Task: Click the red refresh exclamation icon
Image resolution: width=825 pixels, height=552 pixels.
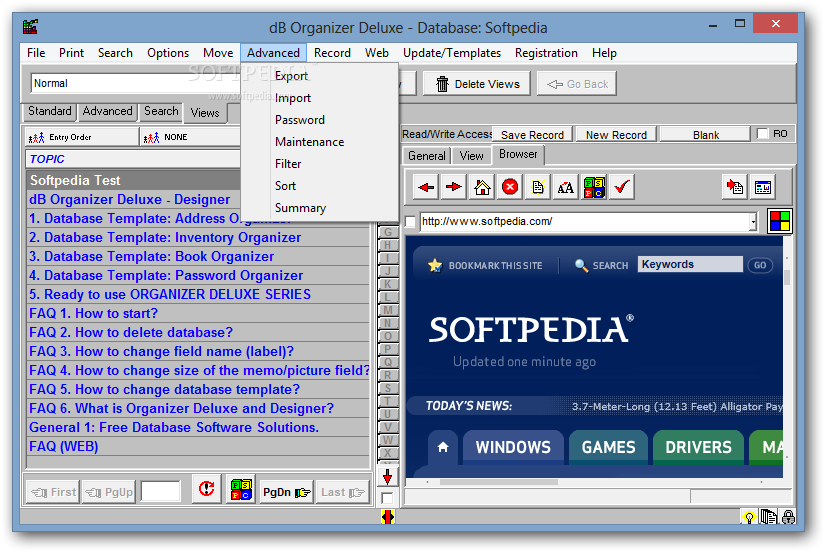Action: 206,489
